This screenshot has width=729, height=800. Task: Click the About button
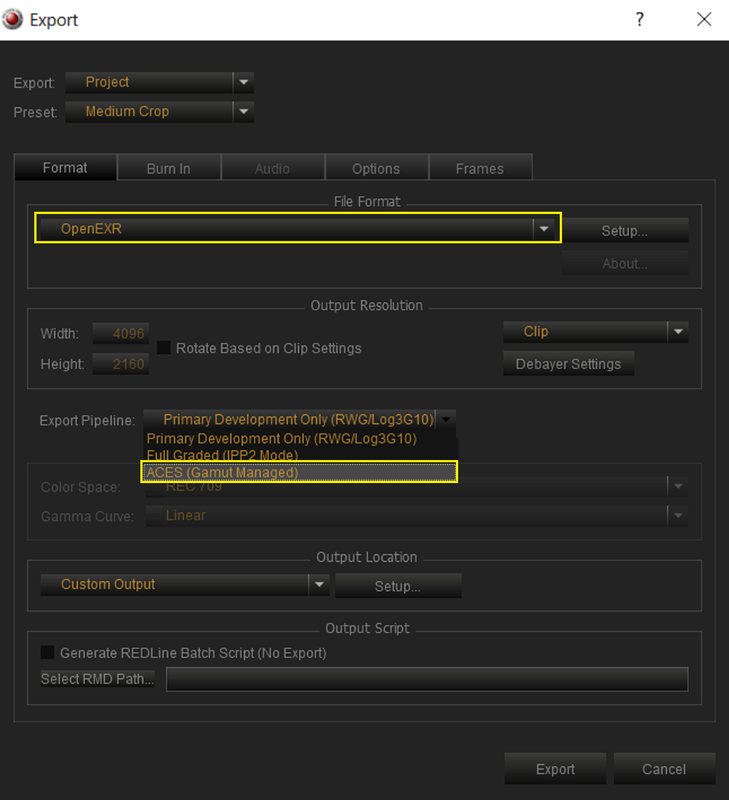point(625,263)
